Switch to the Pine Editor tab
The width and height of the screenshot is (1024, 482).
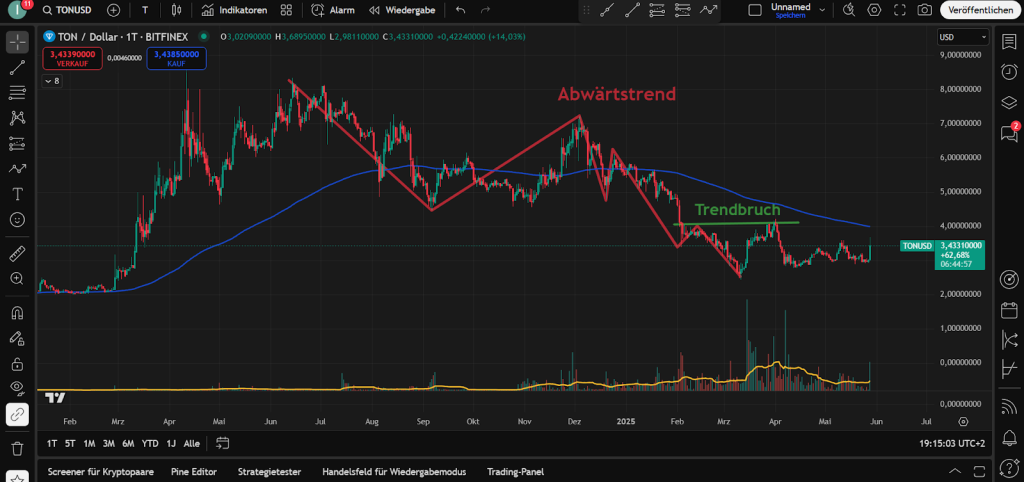click(194, 471)
